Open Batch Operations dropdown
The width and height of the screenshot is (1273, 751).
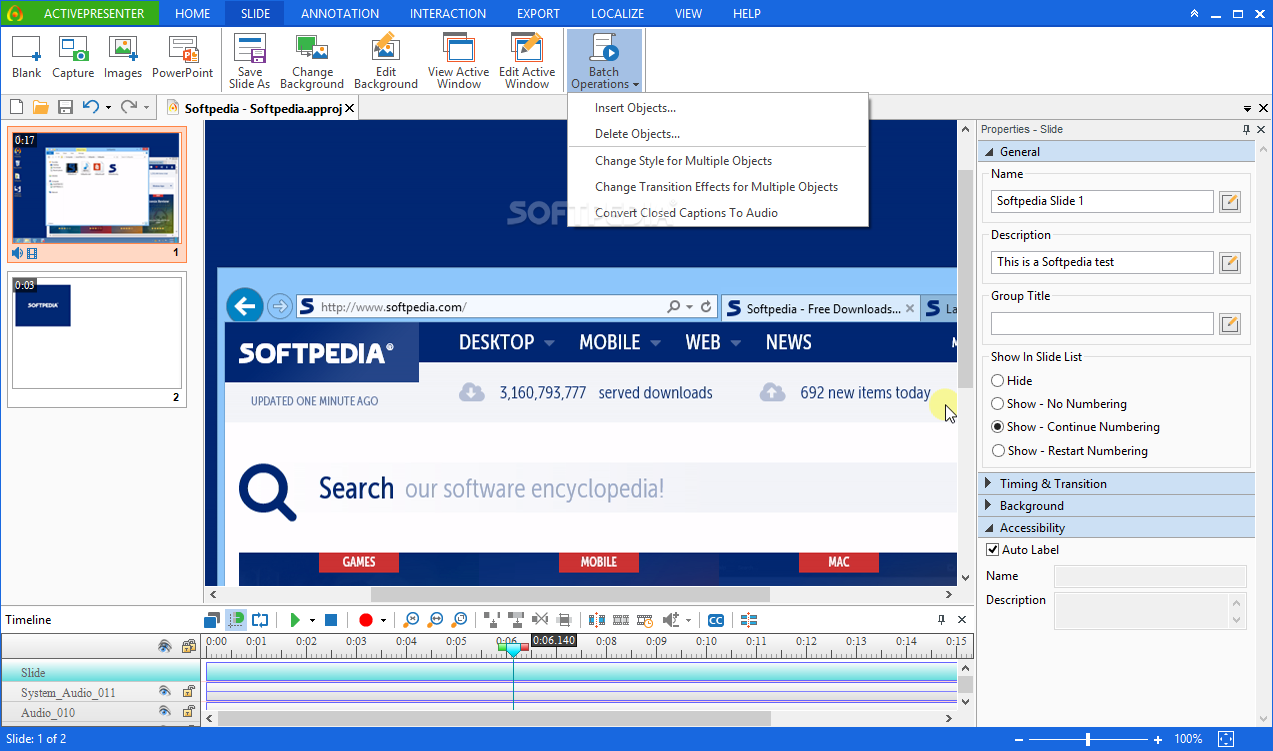(604, 62)
